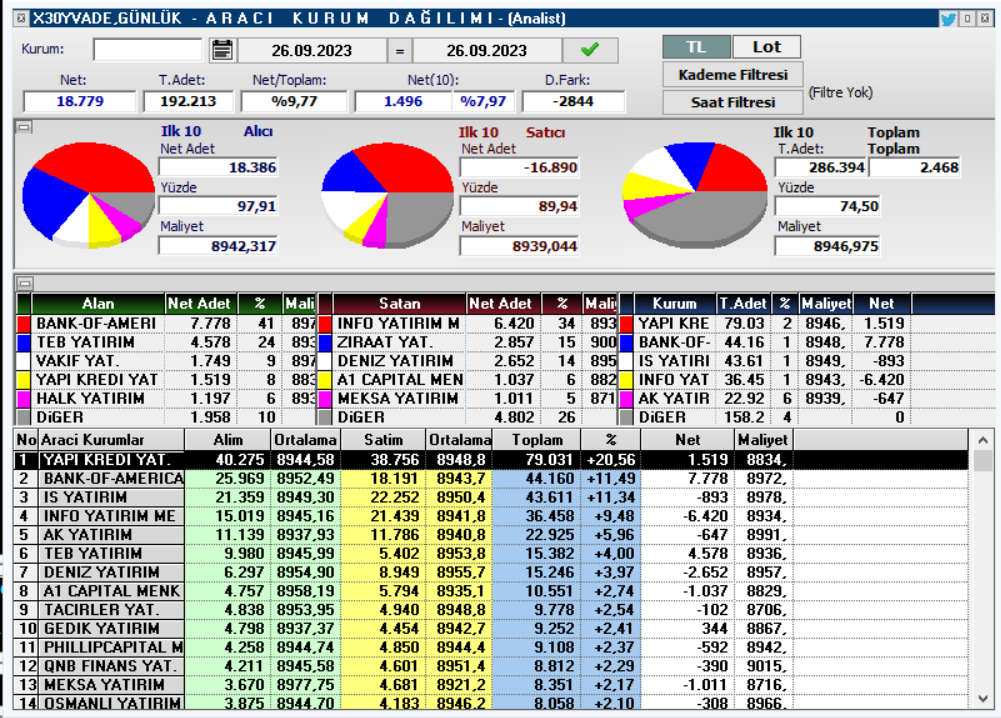The height and width of the screenshot is (718, 1001).
Task: Click the Ilk 10 Alıcı pie chart
Action: (88, 195)
